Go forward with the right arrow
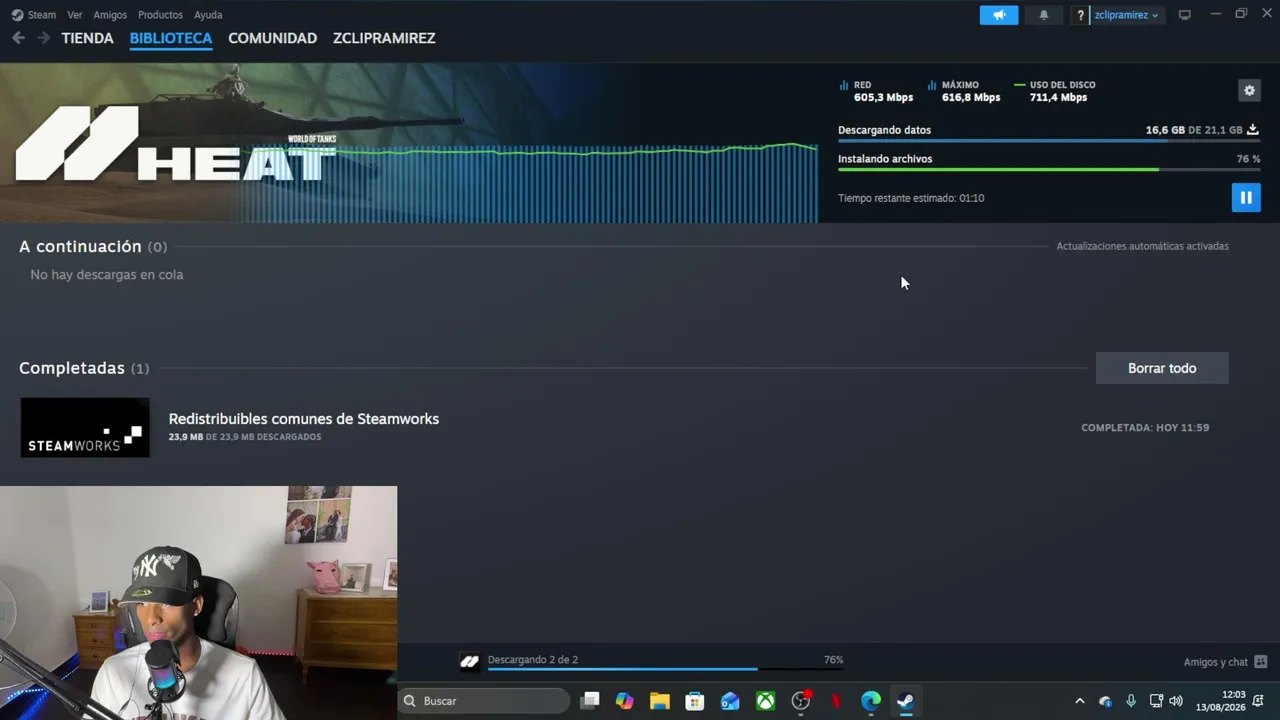 [43, 38]
